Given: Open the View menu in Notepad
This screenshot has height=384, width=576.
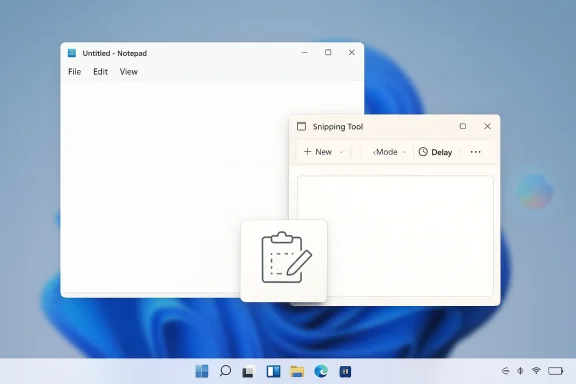Looking at the screenshot, I should (x=129, y=72).
